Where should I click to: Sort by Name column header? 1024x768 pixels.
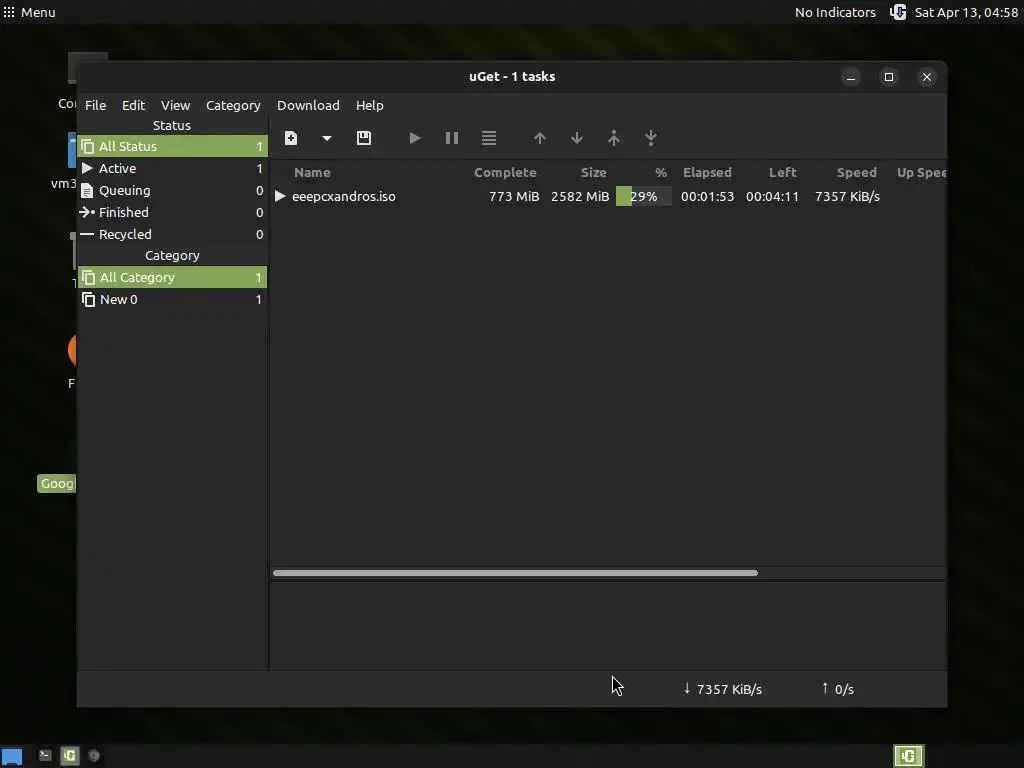tap(312, 172)
